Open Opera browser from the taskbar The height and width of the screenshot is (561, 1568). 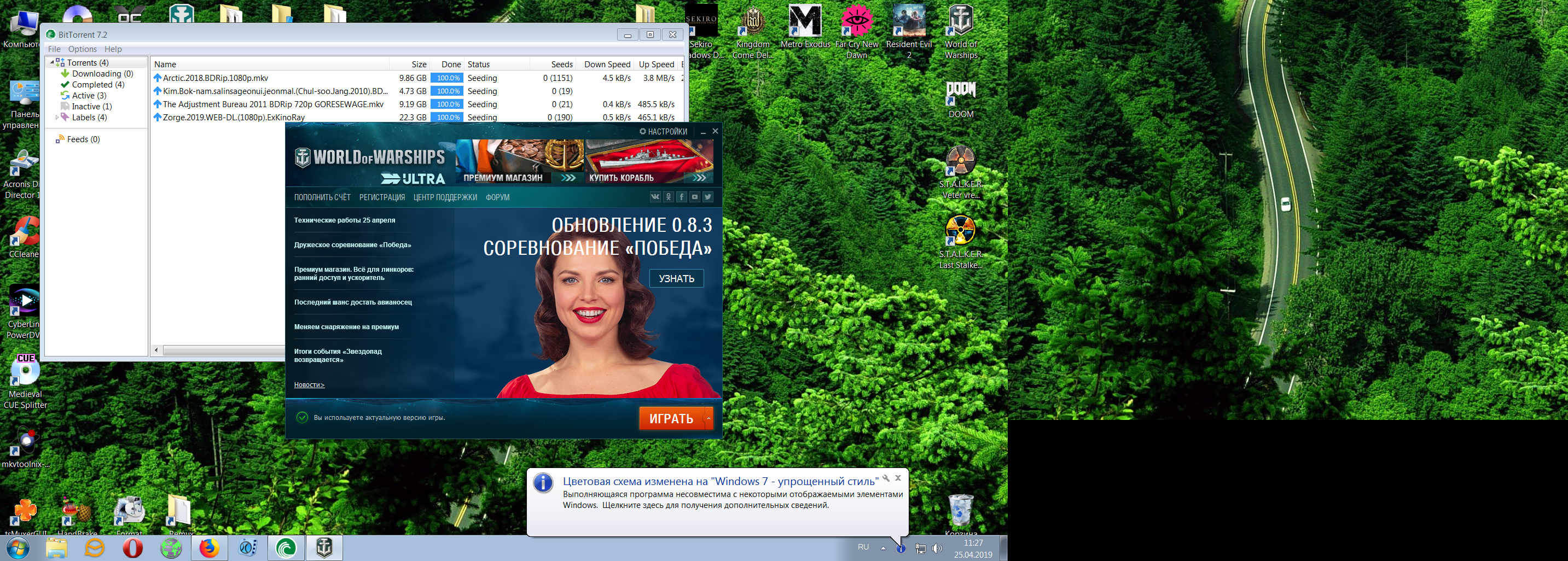pyautogui.click(x=133, y=548)
